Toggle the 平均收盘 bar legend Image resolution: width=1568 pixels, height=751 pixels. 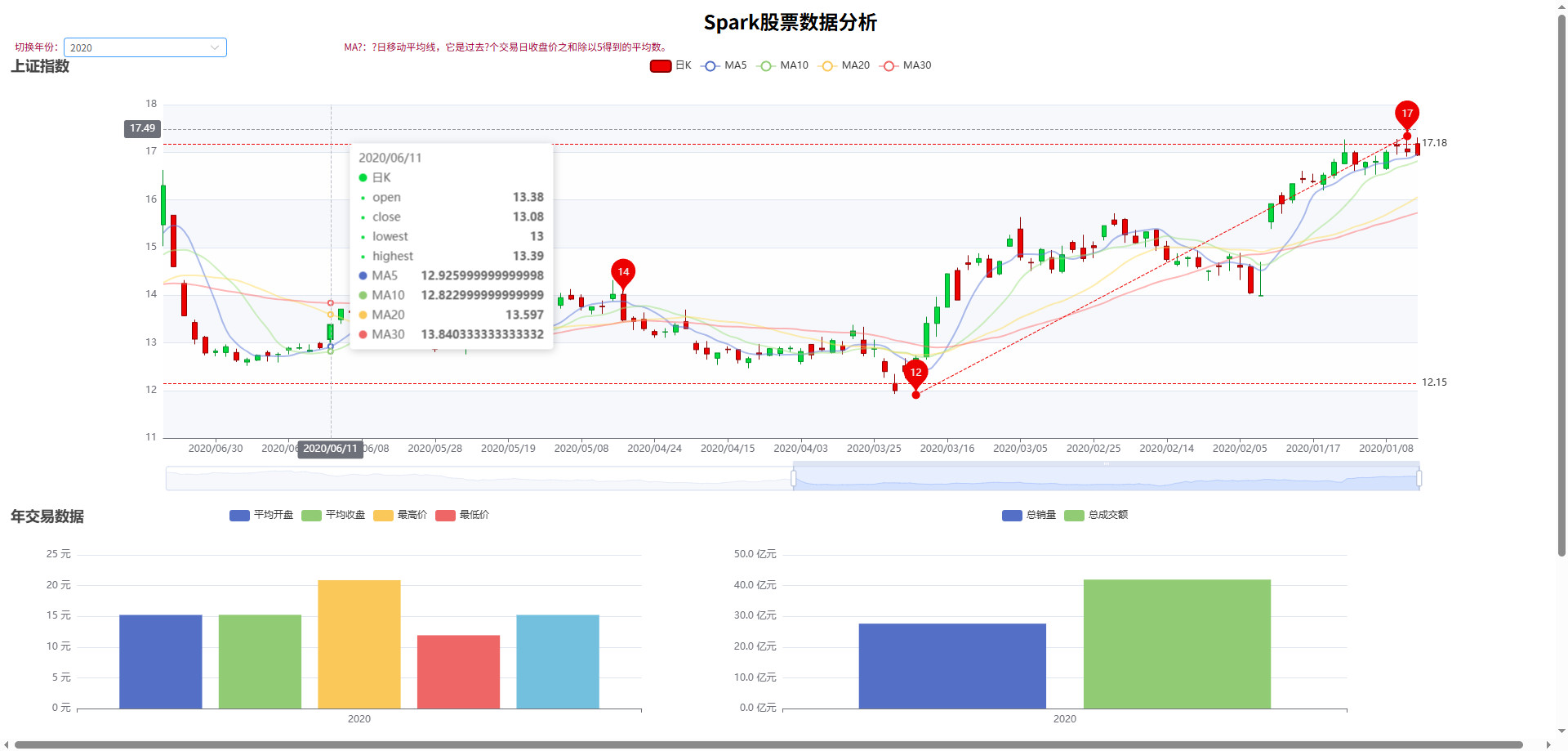[333, 515]
